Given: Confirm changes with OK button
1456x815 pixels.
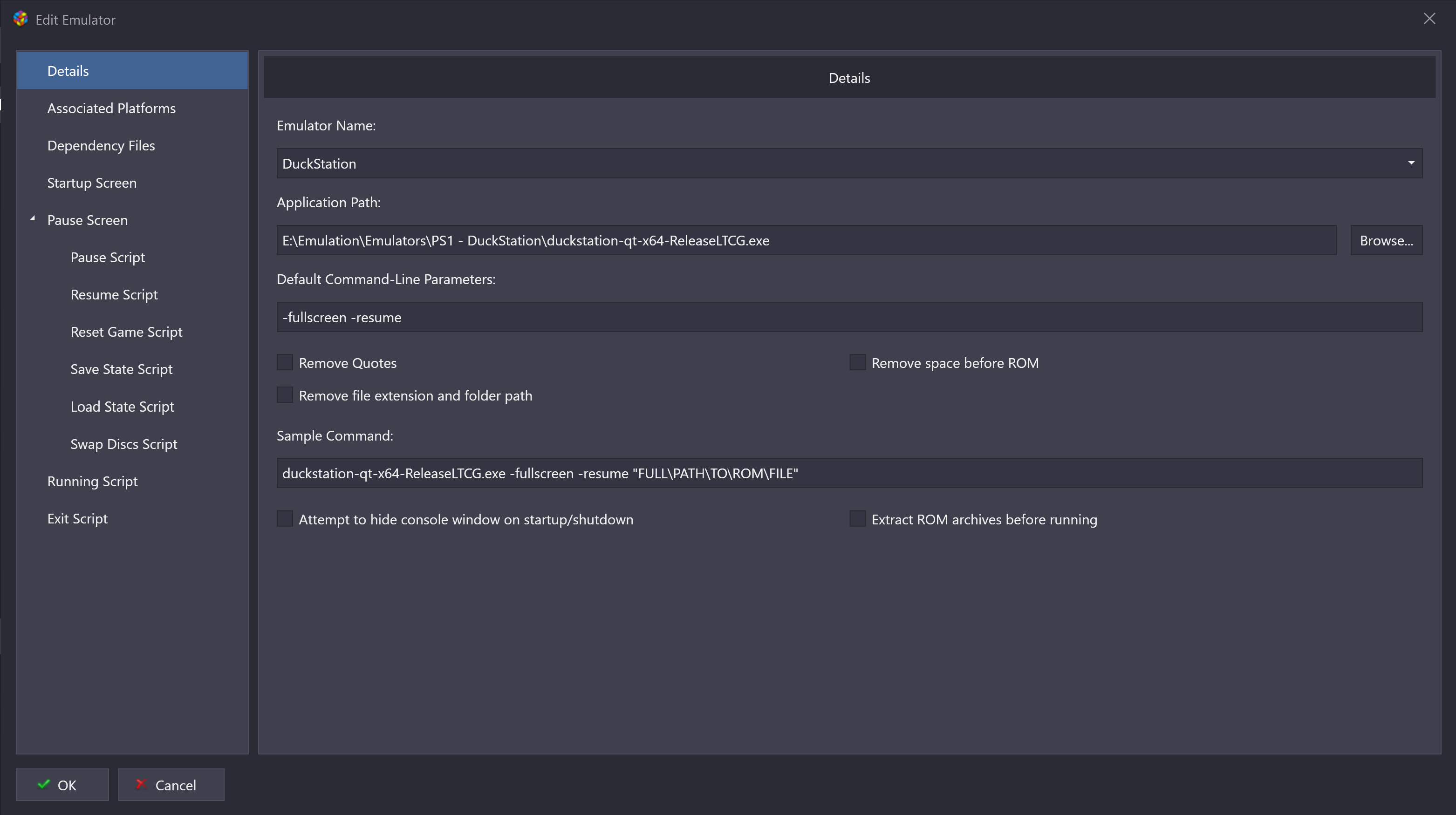Looking at the screenshot, I should 62,785.
